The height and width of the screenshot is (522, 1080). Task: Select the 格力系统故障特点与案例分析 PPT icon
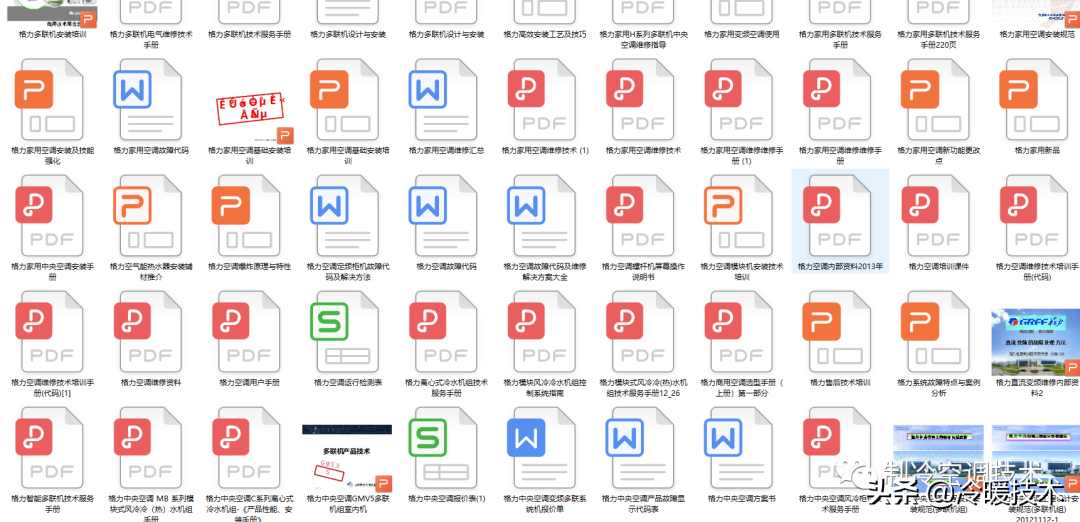(x=935, y=332)
